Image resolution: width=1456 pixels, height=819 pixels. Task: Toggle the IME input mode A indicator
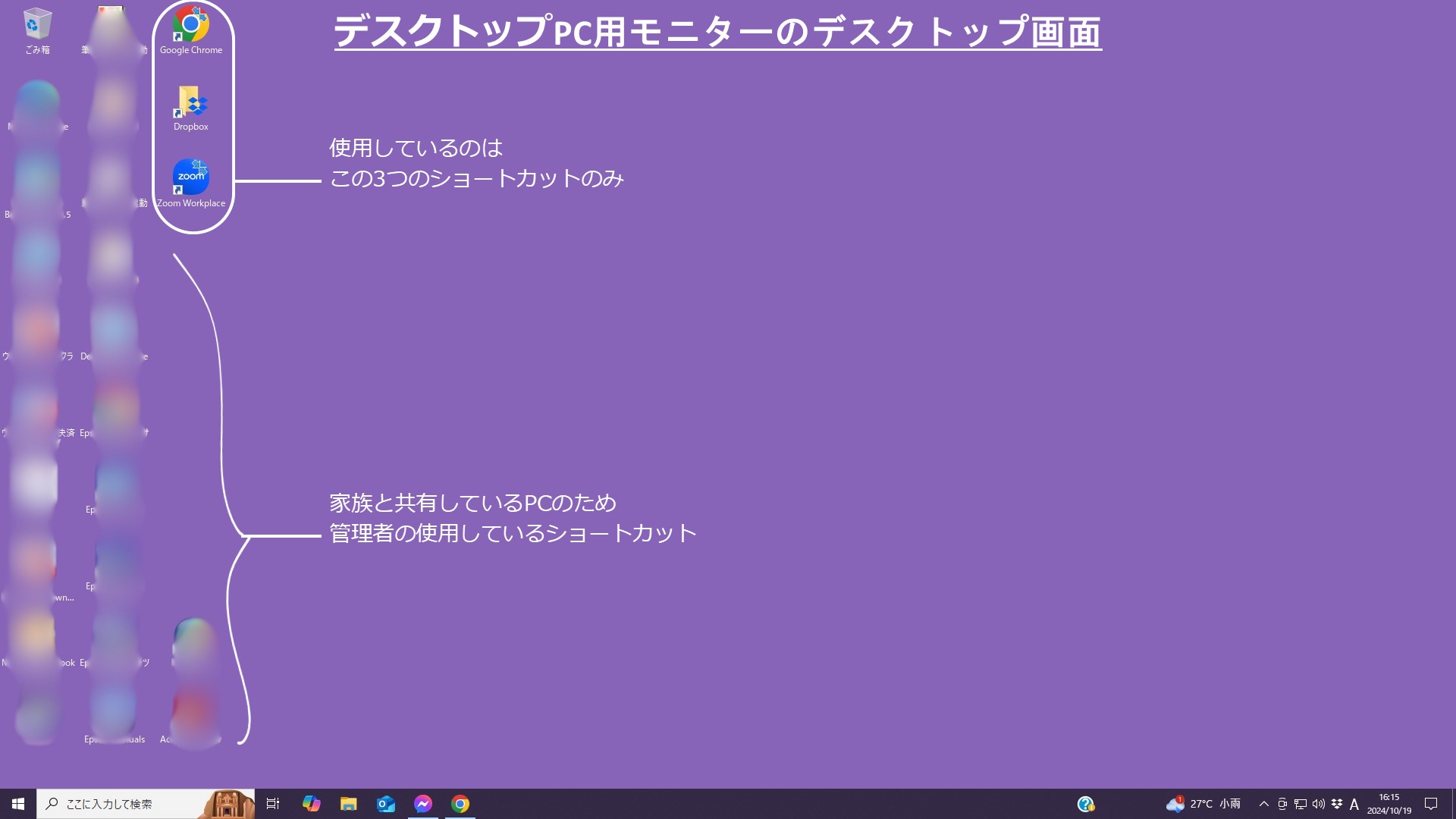[1354, 804]
